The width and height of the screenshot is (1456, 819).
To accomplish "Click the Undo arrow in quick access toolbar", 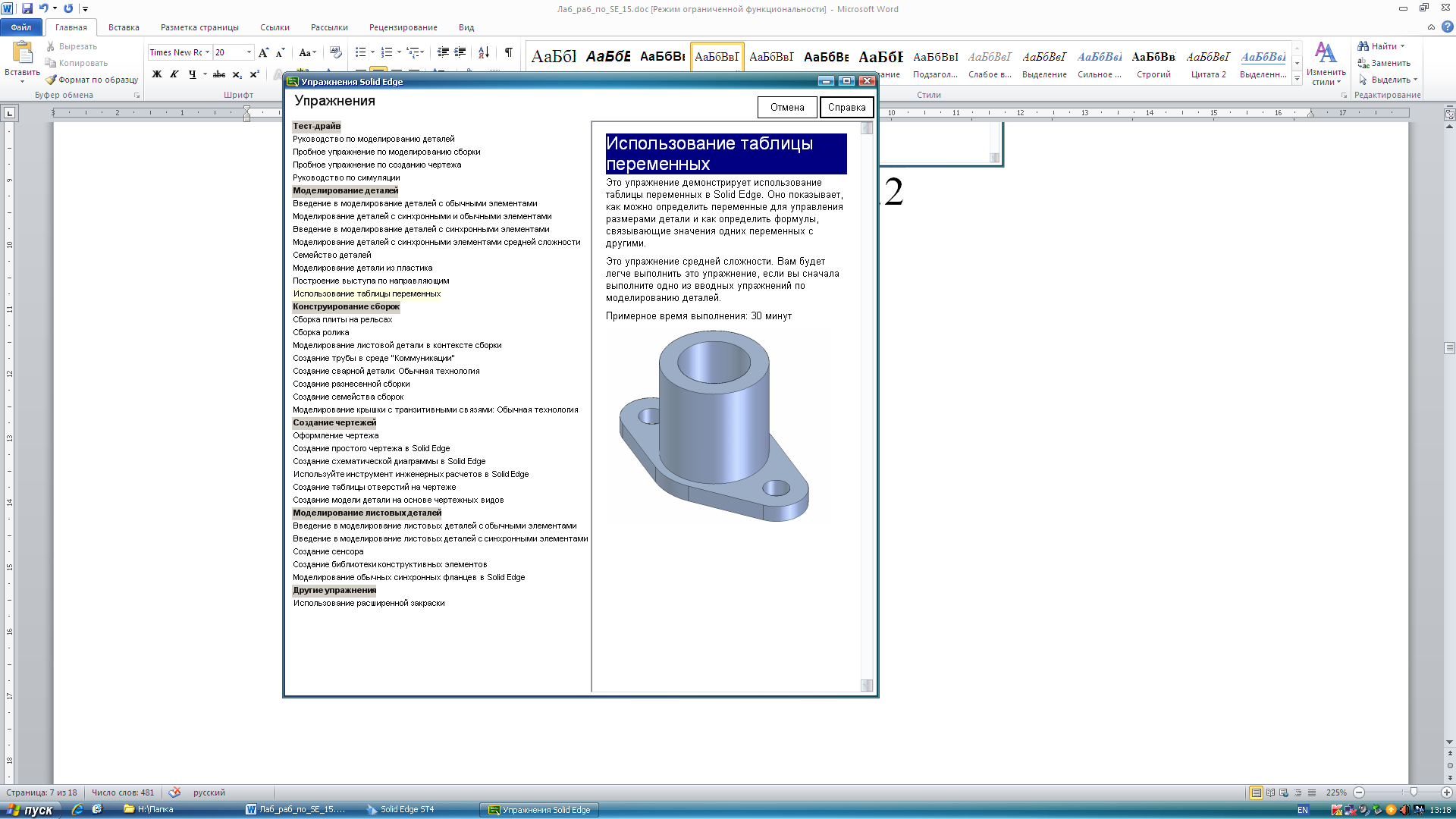I will 44,8.
